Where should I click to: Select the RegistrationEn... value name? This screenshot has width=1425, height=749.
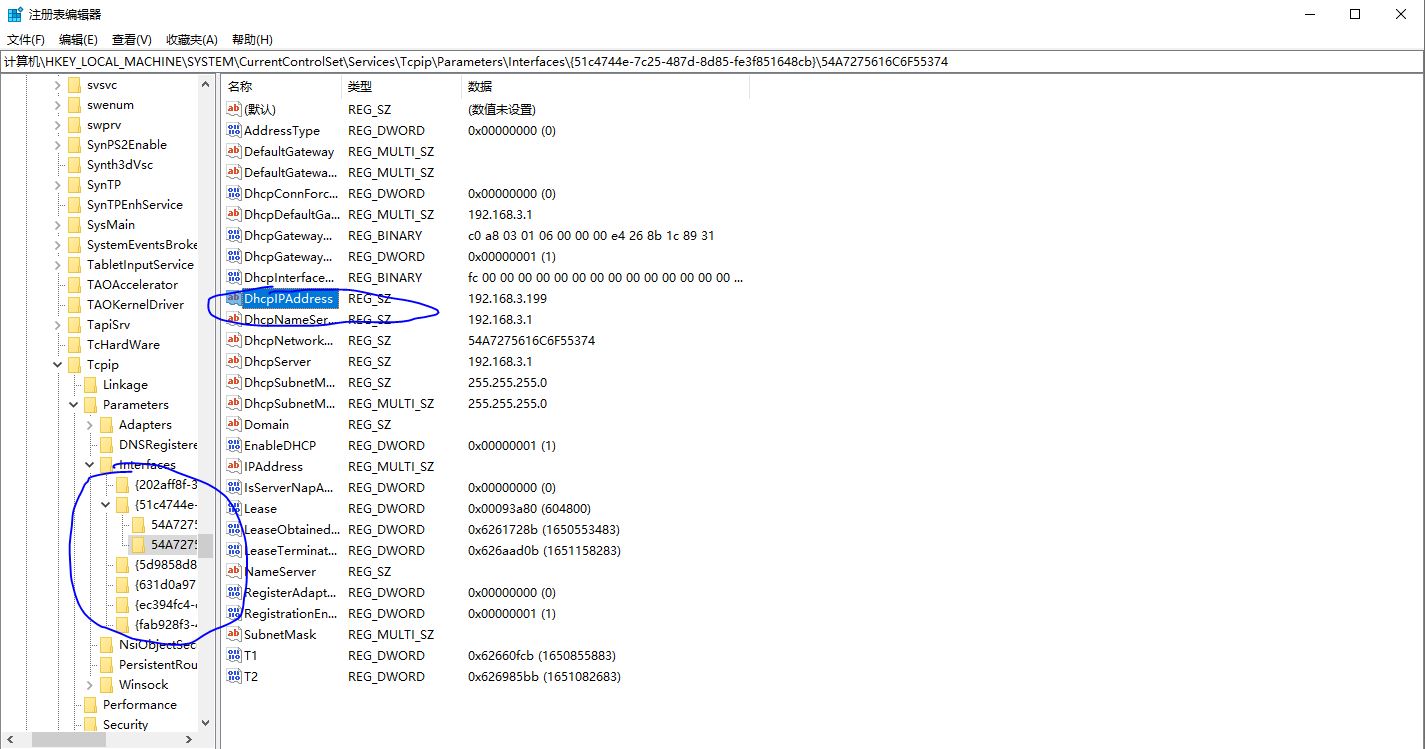(291, 613)
